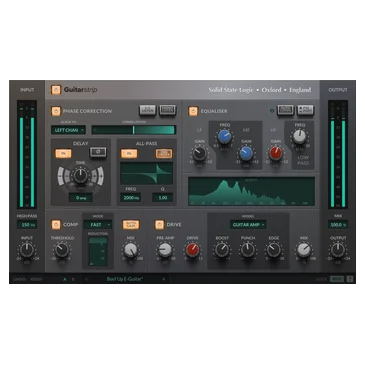365x365 pixels.
Task: Go to the next preset arrow
Action: [164, 279]
